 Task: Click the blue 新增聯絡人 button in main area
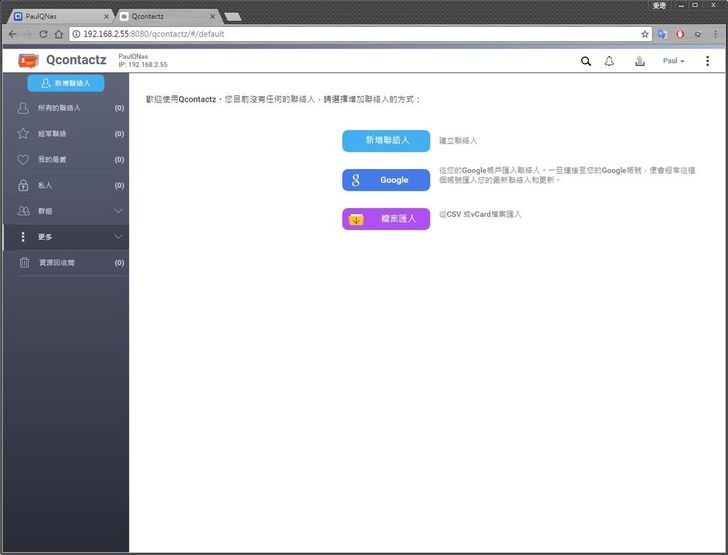pos(386,141)
